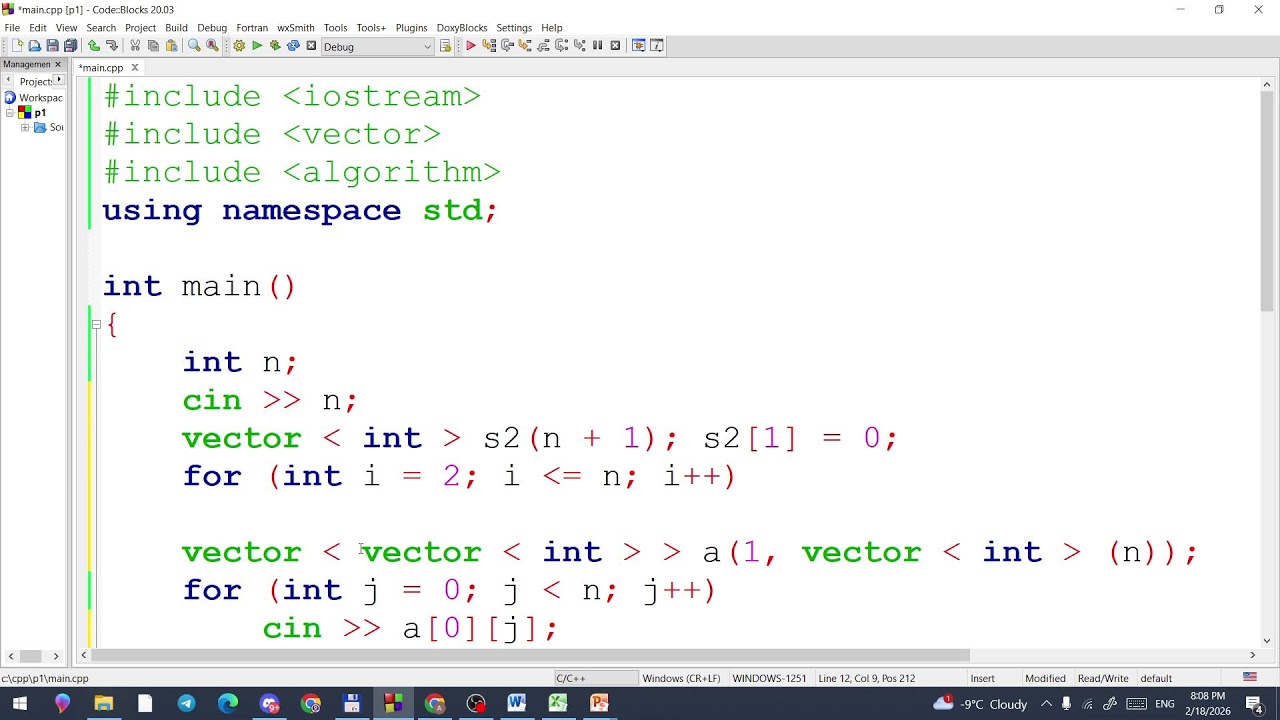Click the Windows (CR+LF) status entry

pyautogui.click(x=681, y=678)
